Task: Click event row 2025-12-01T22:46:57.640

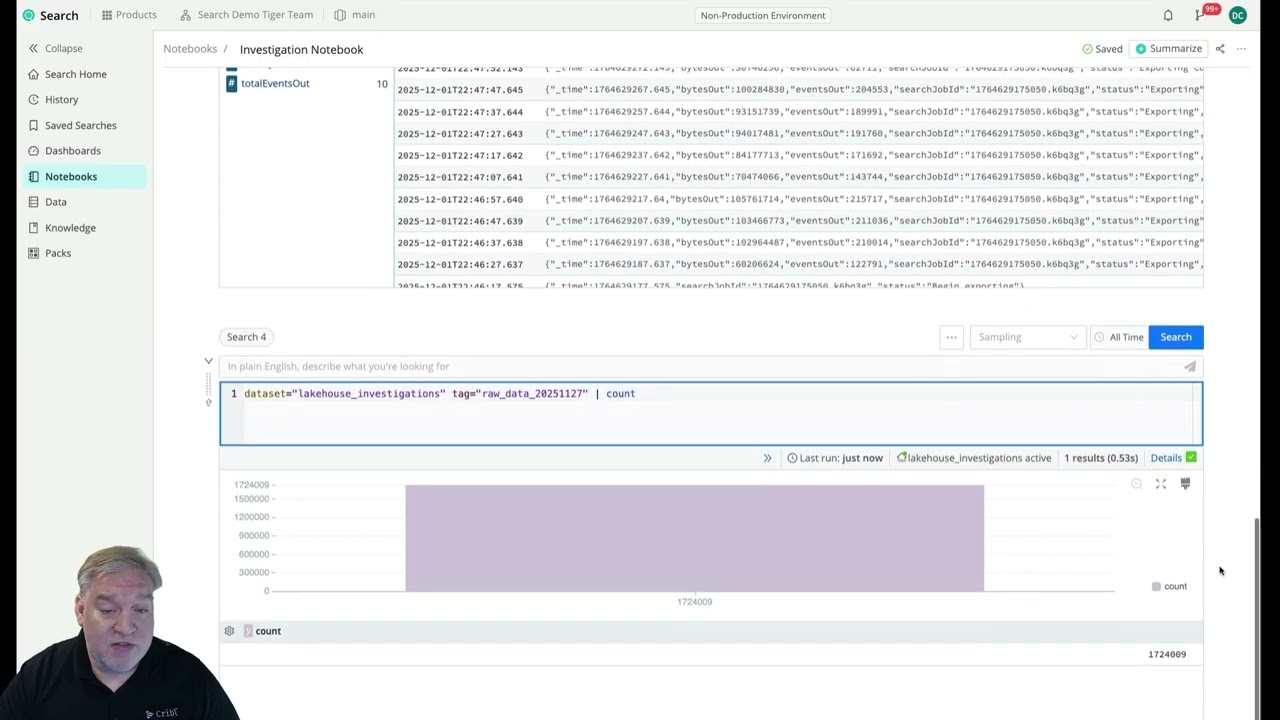Action: pos(800,199)
